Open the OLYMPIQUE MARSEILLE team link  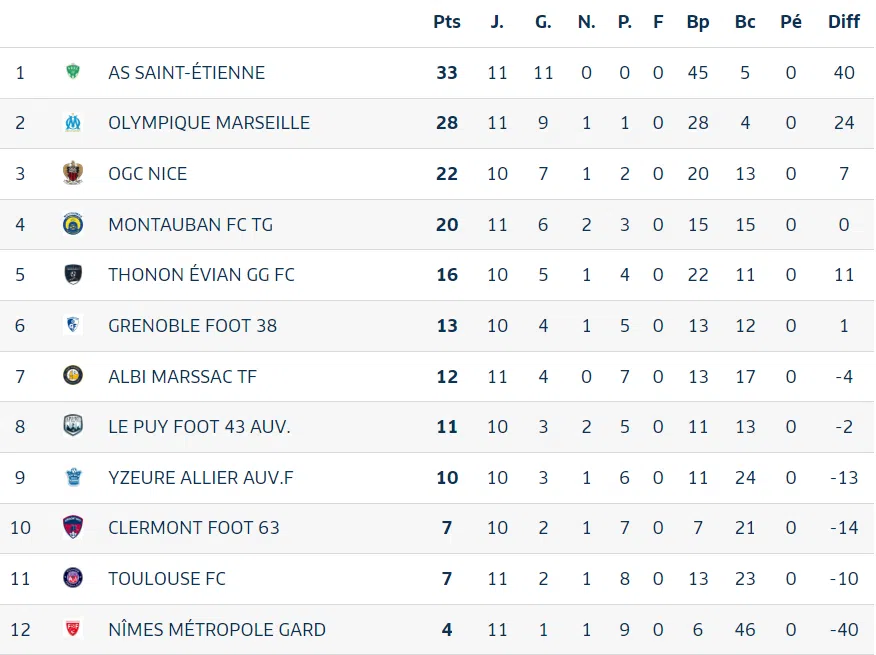tap(209, 123)
